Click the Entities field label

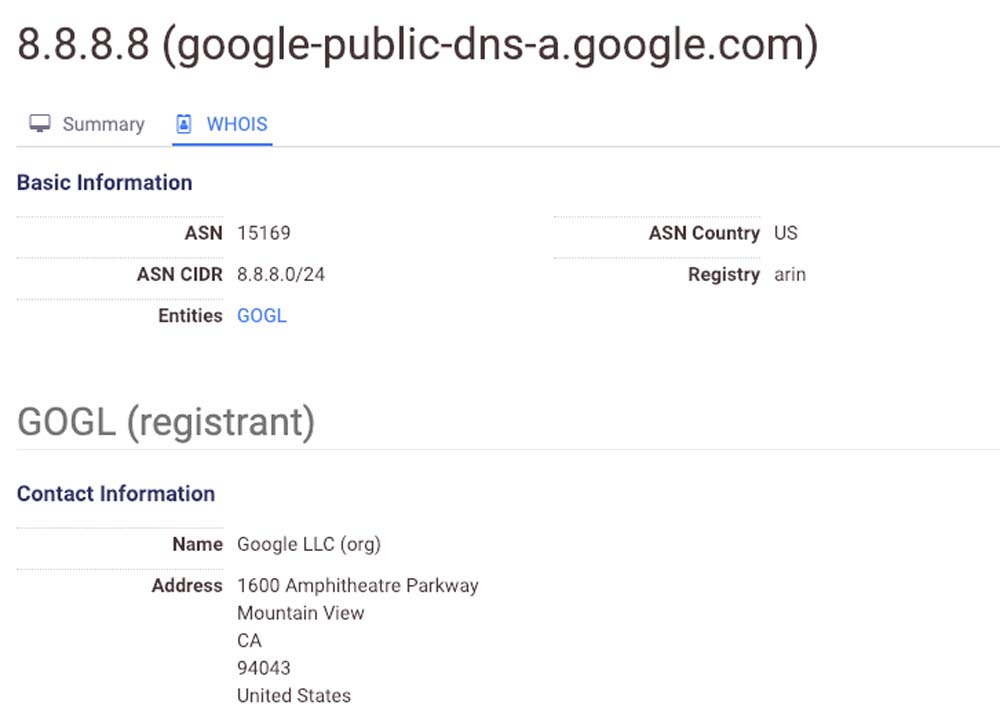click(x=190, y=315)
